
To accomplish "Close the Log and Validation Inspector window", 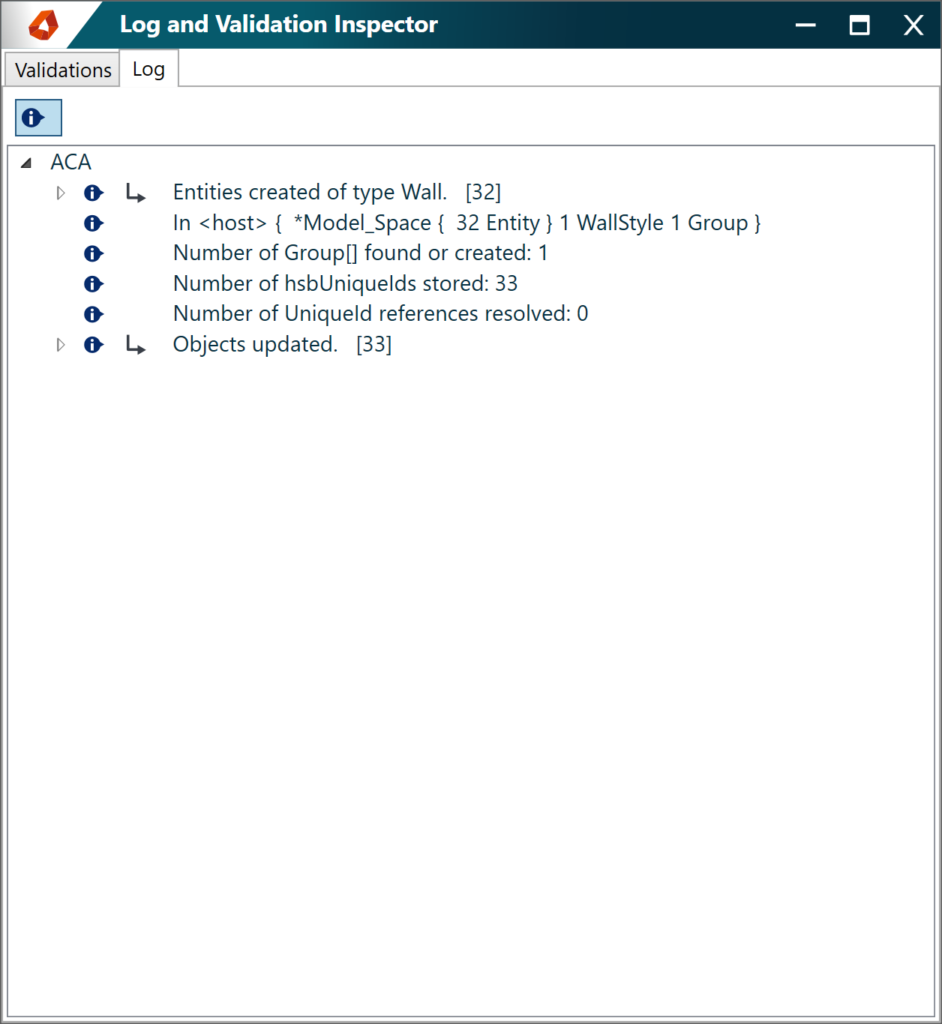I will point(913,25).
